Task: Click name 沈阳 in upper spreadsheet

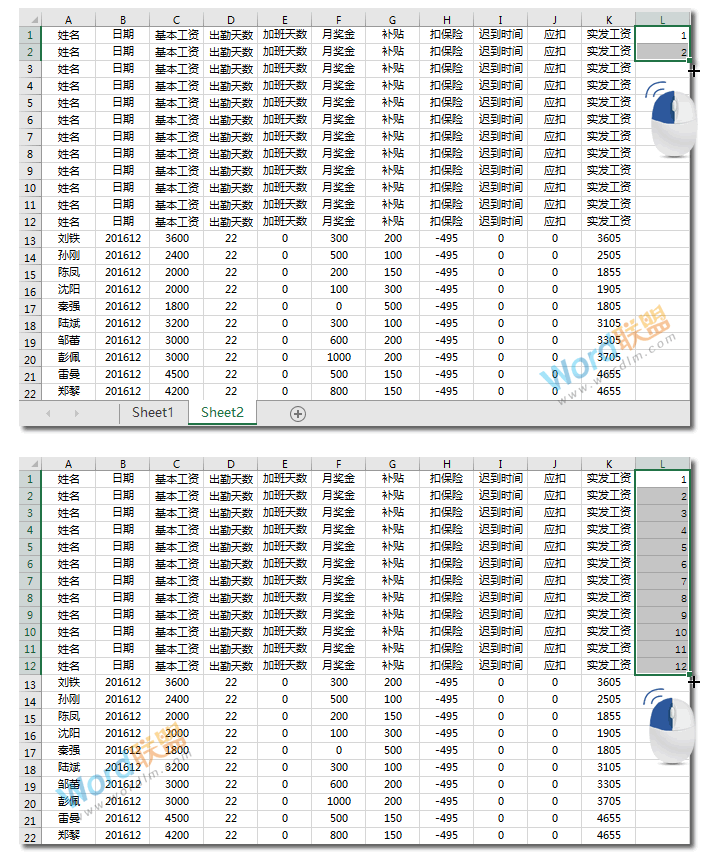Action: [x=69, y=289]
